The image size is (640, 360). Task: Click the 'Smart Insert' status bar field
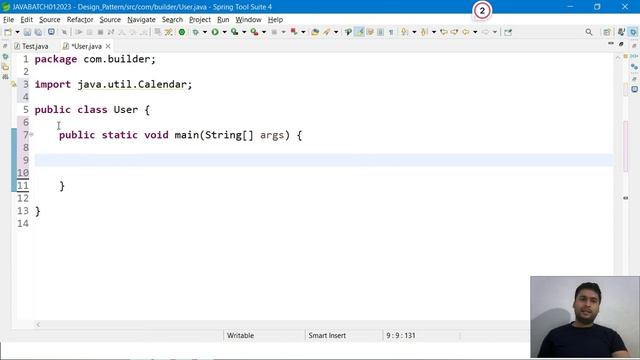[327, 336]
